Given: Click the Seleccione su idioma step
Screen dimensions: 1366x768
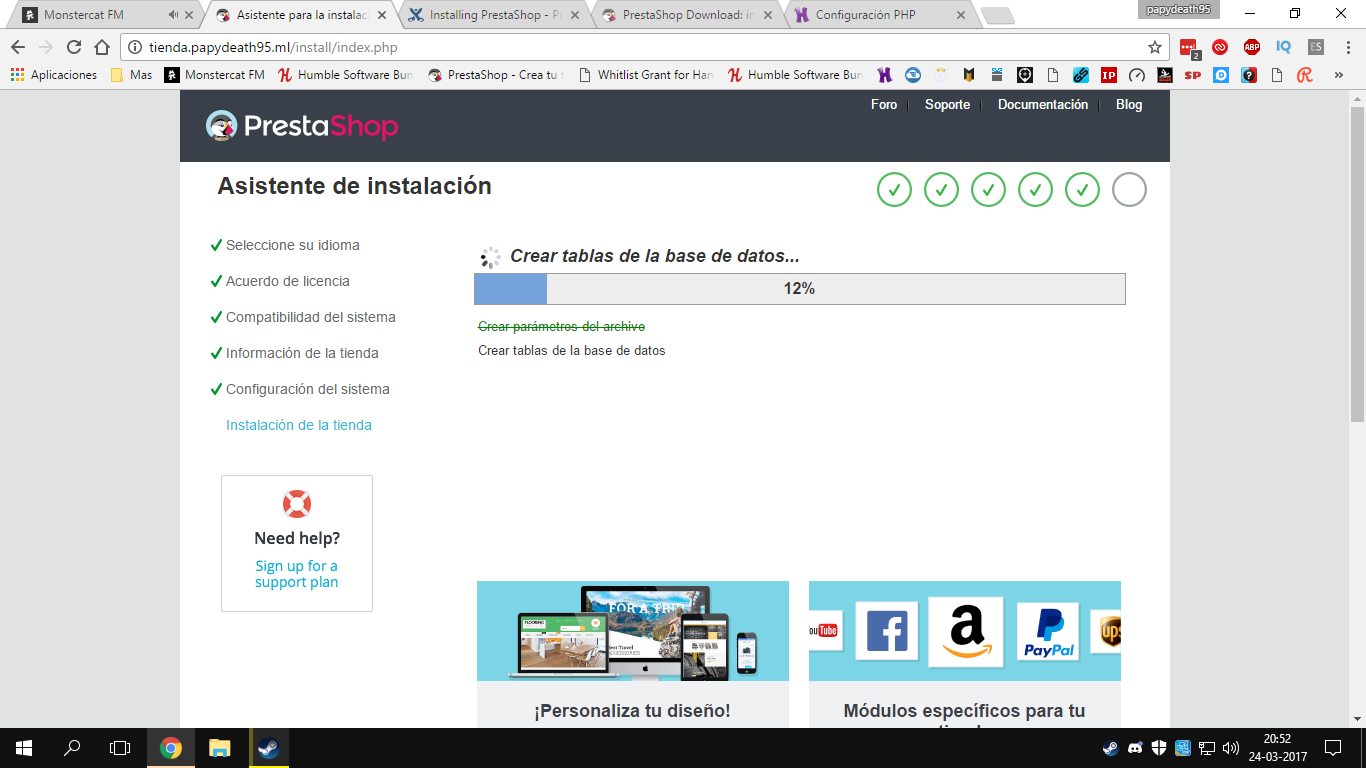Looking at the screenshot, I should [293, 245].
